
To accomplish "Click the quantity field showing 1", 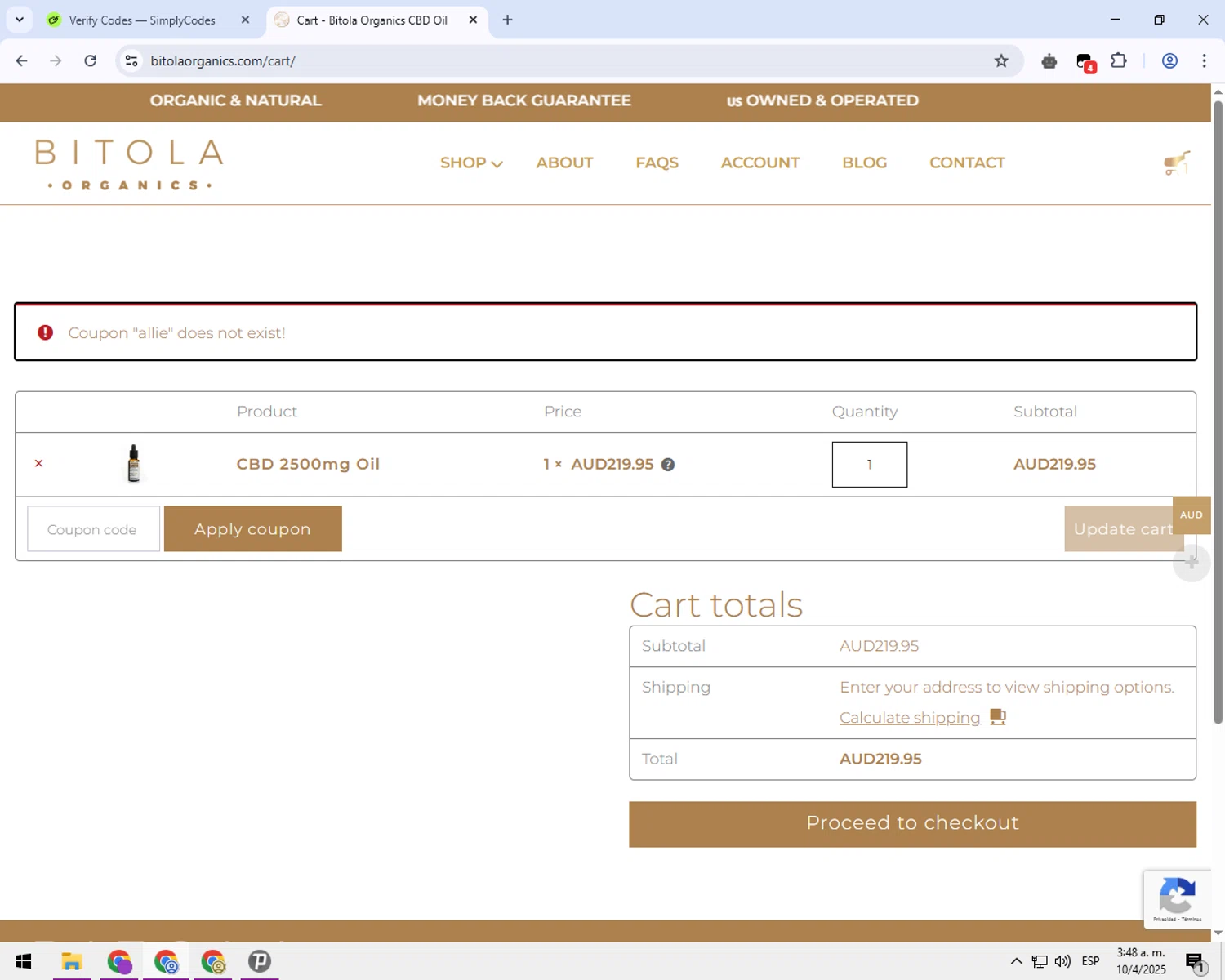I will tap(869, 465).
